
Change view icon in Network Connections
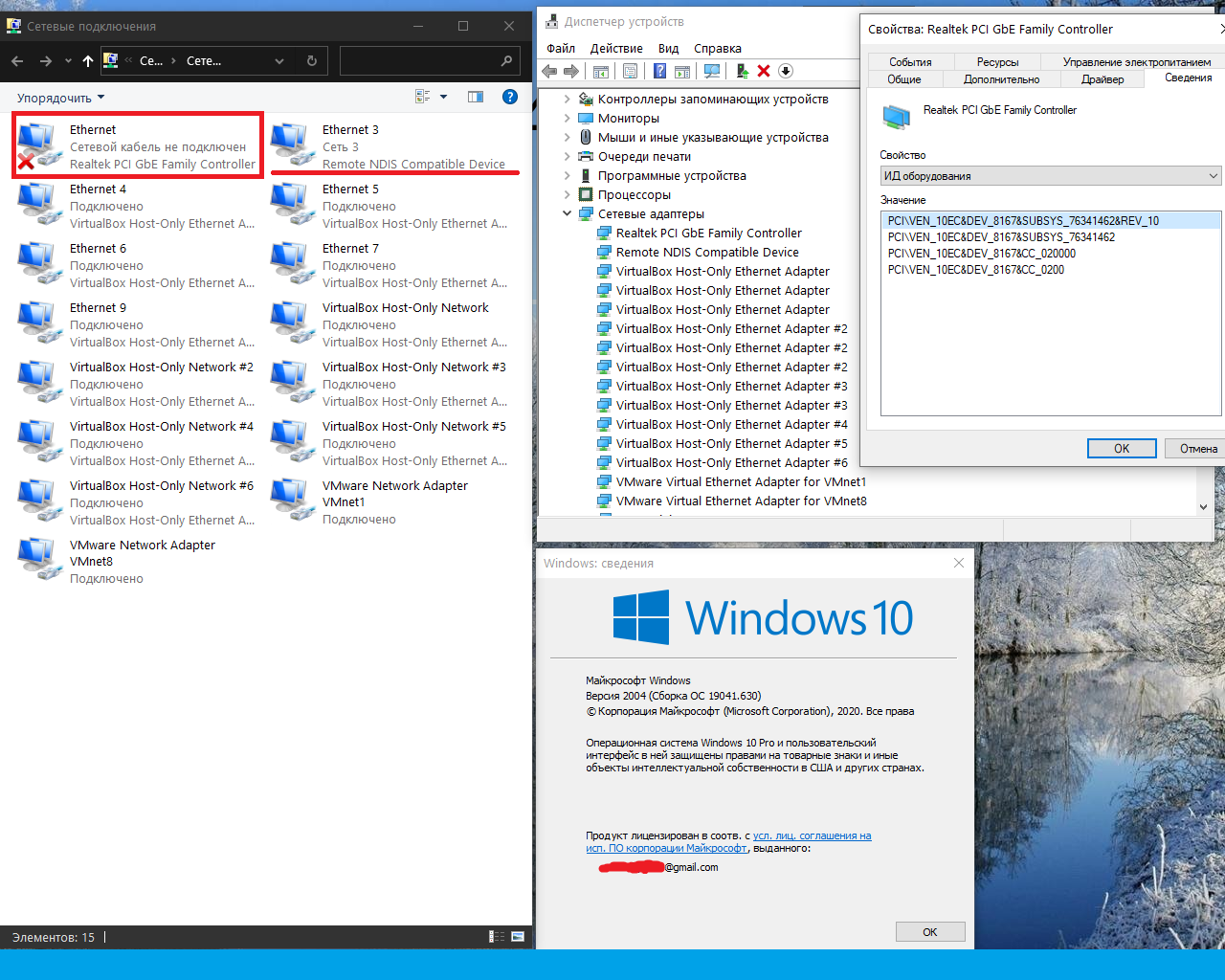click(x=423, y=97)
